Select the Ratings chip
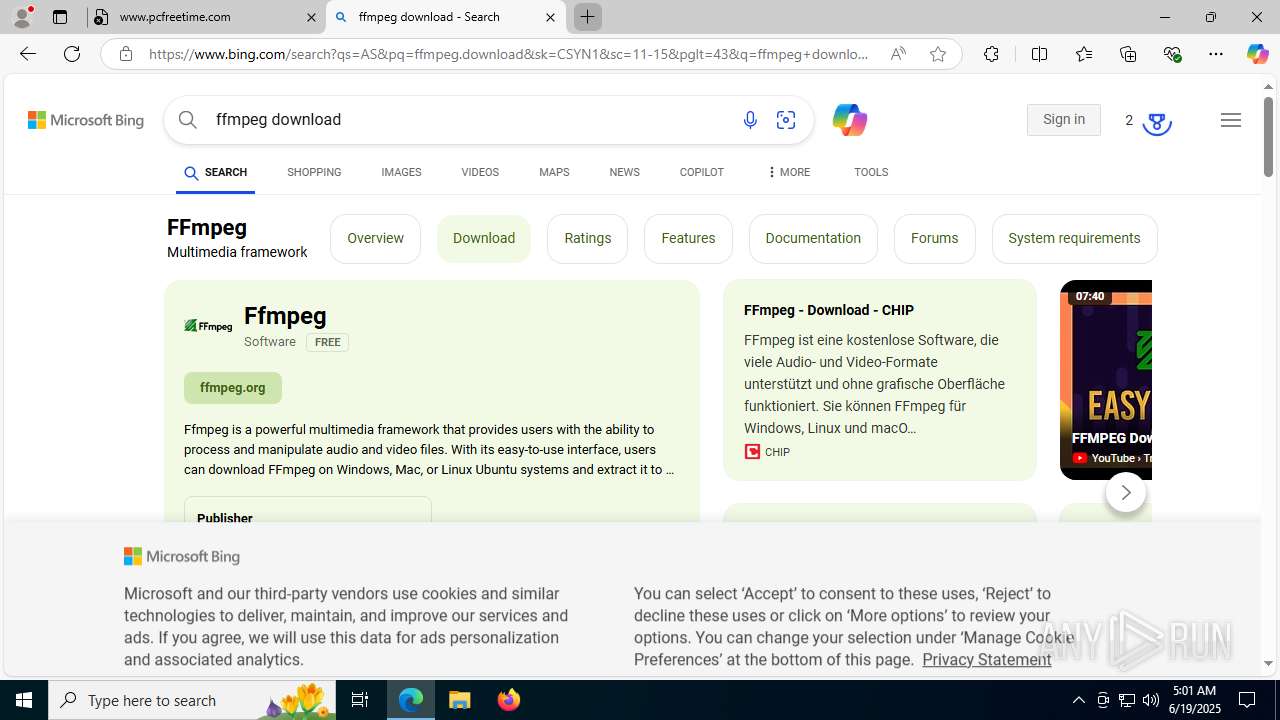Image resolution: width=1280 pixels, height=720 pixels. coord(587,239)
